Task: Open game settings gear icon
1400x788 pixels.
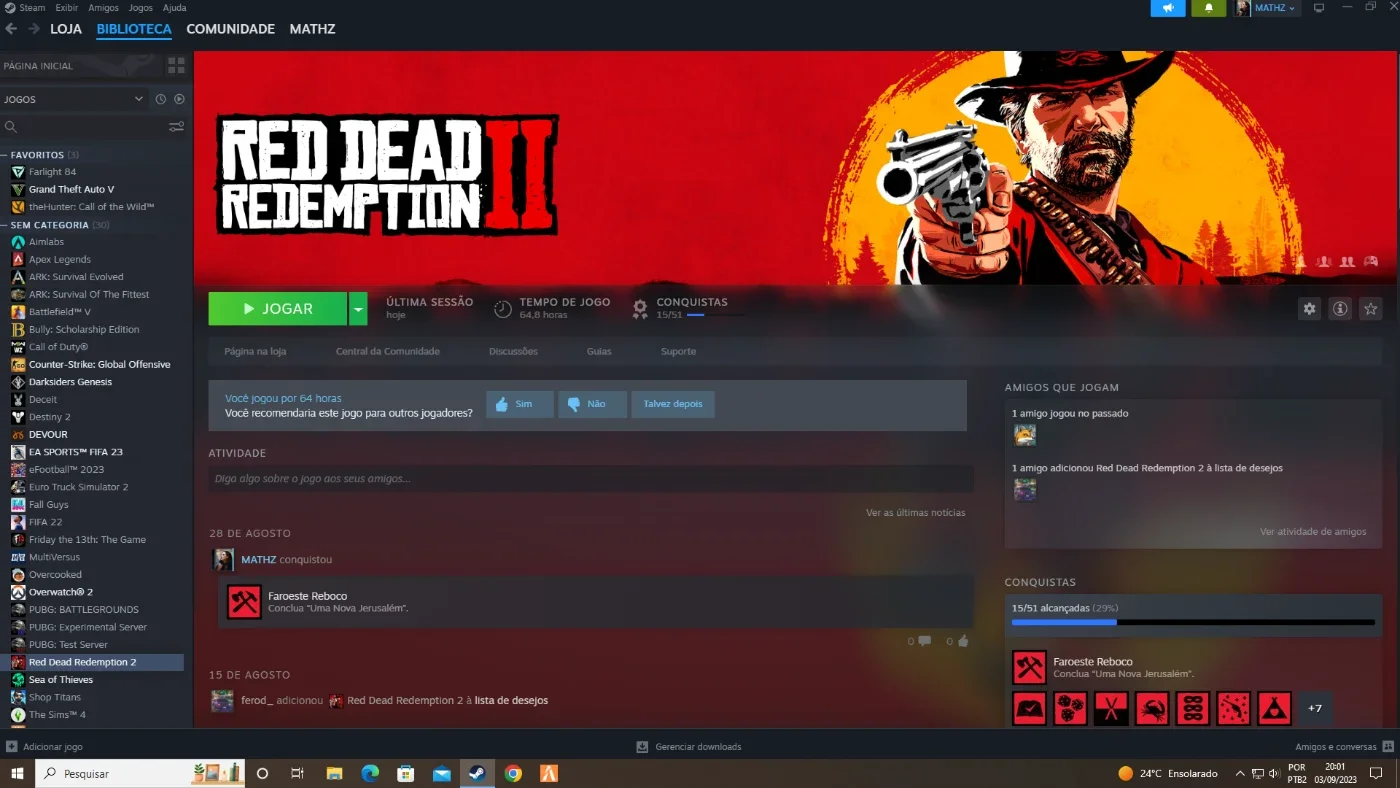Action: click(x=1309, y=309)
